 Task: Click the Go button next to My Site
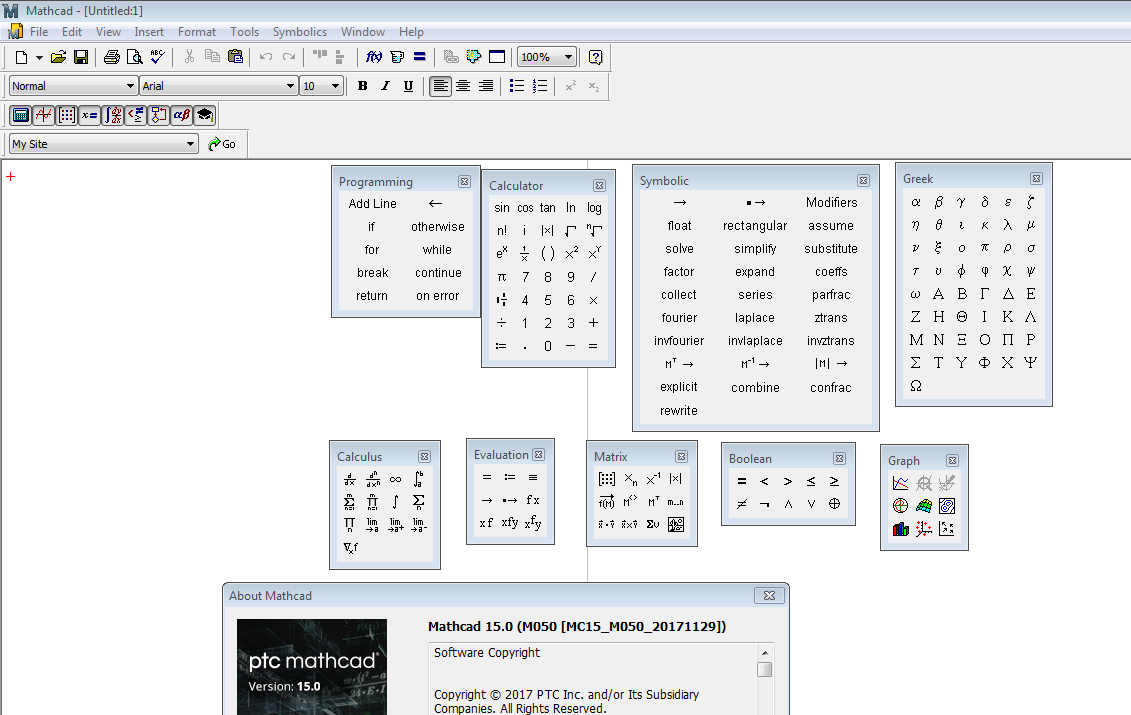(222, 144)
